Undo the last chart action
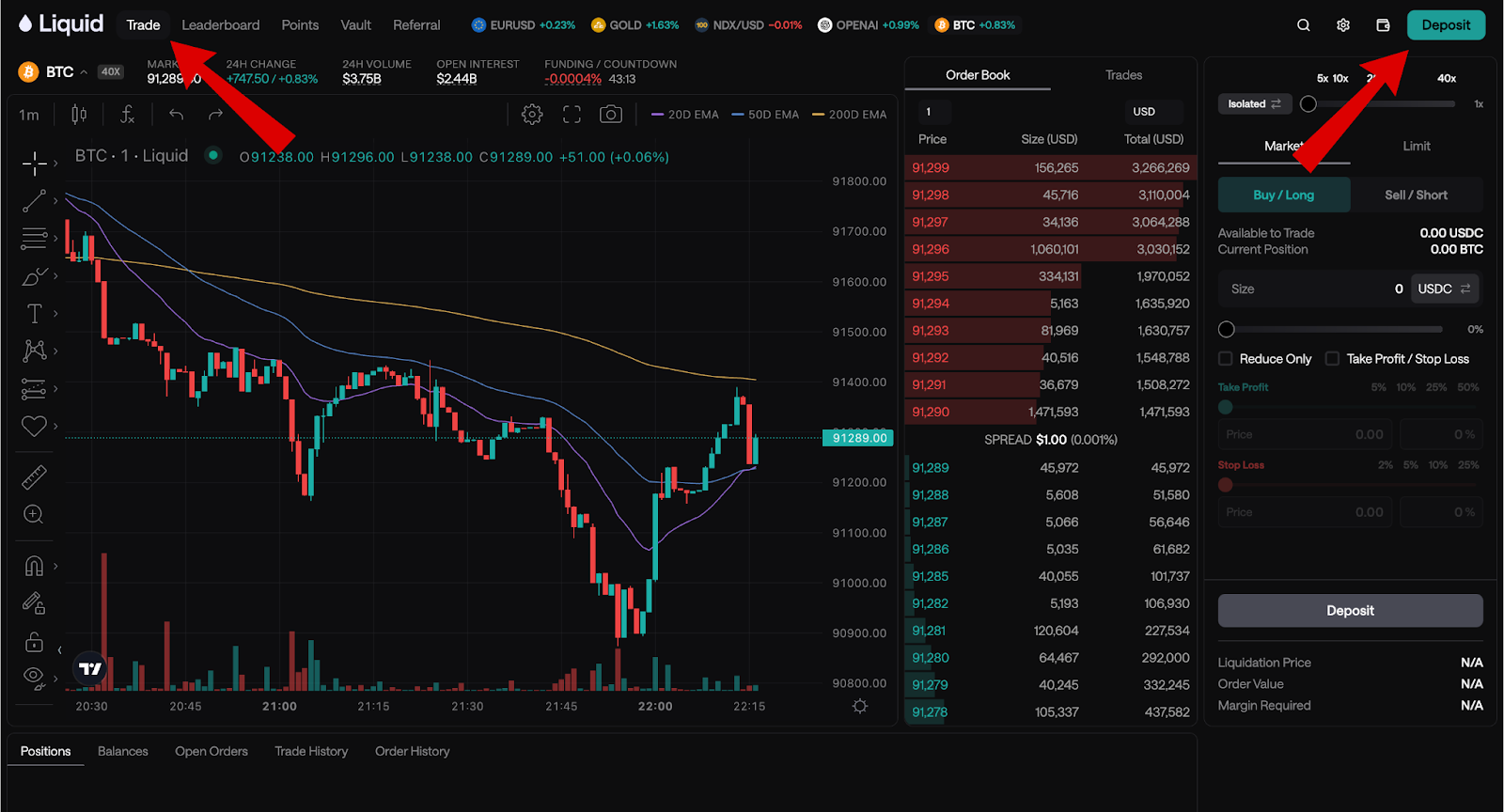This screenshot has width=1504, height=812. (177, 115)
